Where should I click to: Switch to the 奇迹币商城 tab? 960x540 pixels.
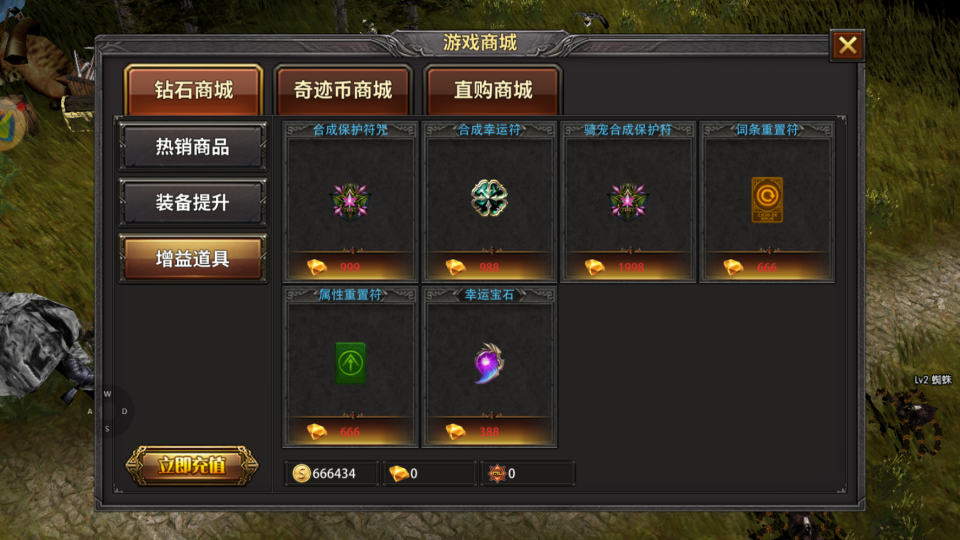343,91
